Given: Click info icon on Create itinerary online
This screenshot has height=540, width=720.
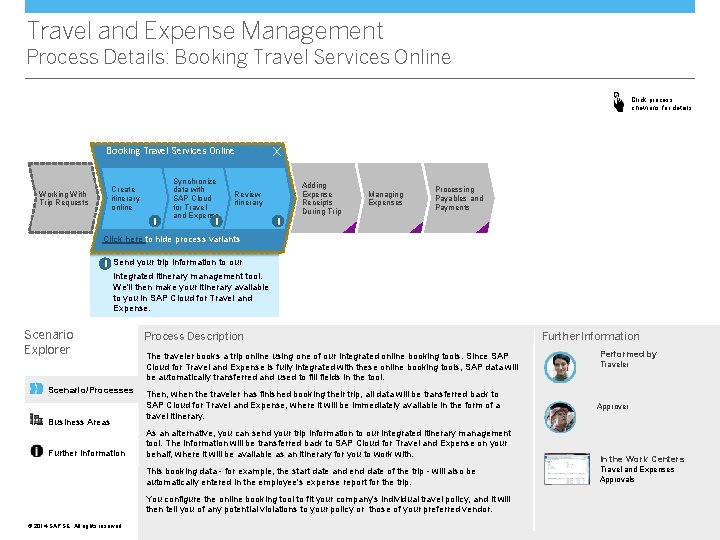Looking at the screenshot, I should (155, 221).
